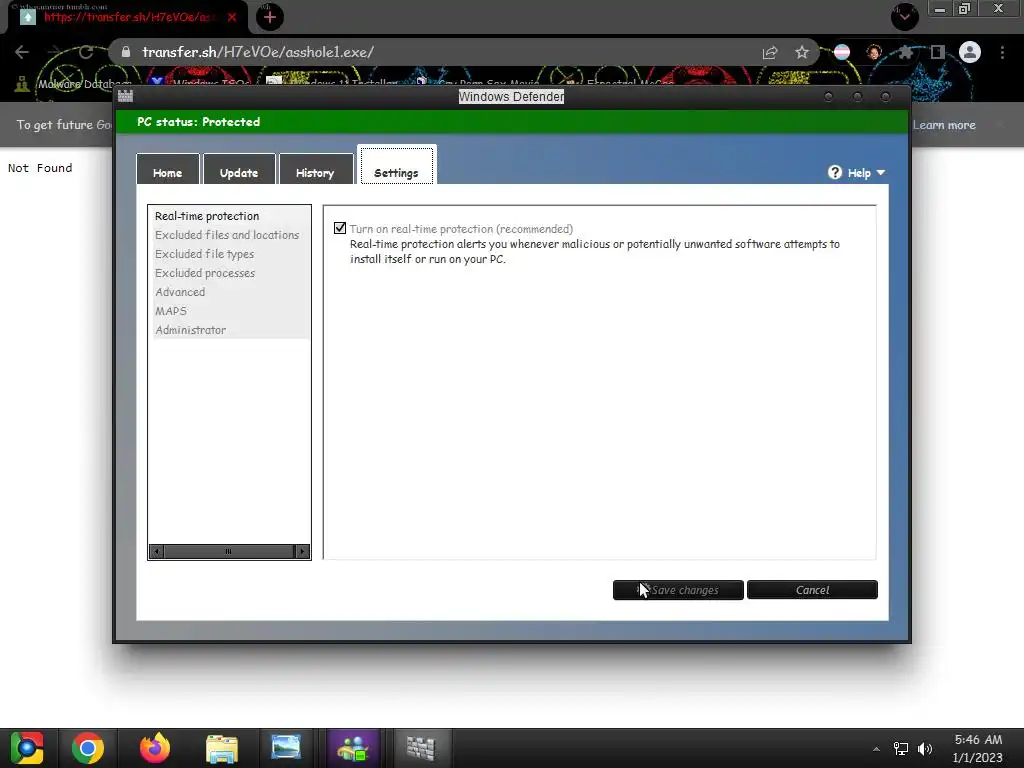
Task: Click the share page icon in address bar
Action: point(770,53)
